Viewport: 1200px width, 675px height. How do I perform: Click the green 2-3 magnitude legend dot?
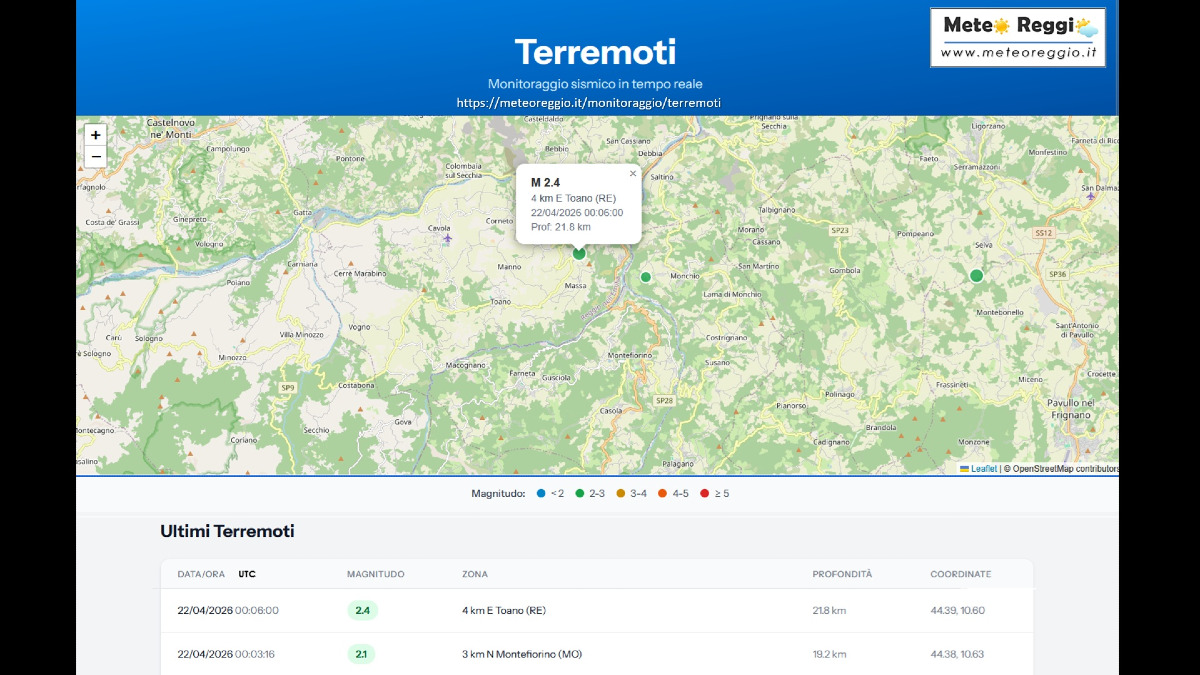click(579, 493)
